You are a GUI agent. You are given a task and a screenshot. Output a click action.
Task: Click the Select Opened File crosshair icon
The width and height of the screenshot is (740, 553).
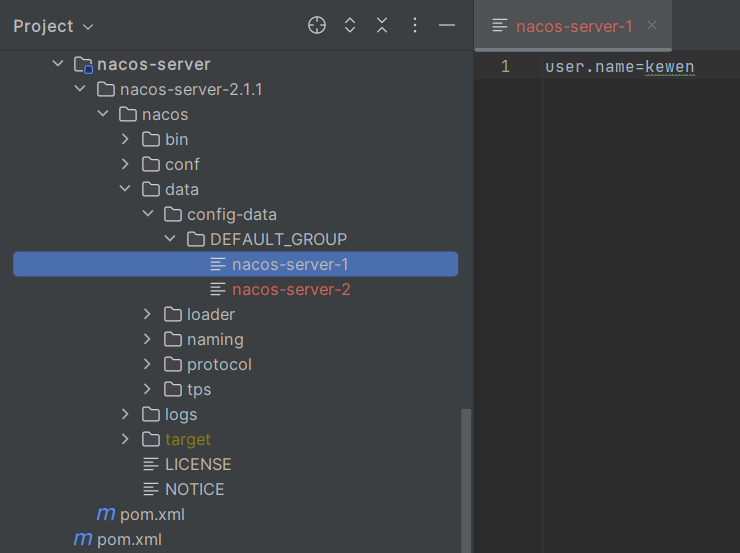[317, 25]
